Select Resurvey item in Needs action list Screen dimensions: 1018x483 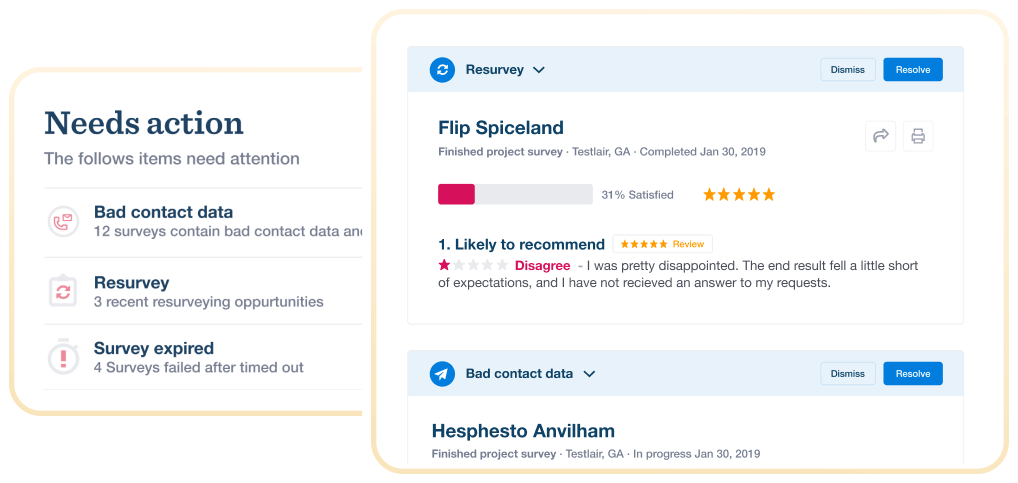point(203,291)
